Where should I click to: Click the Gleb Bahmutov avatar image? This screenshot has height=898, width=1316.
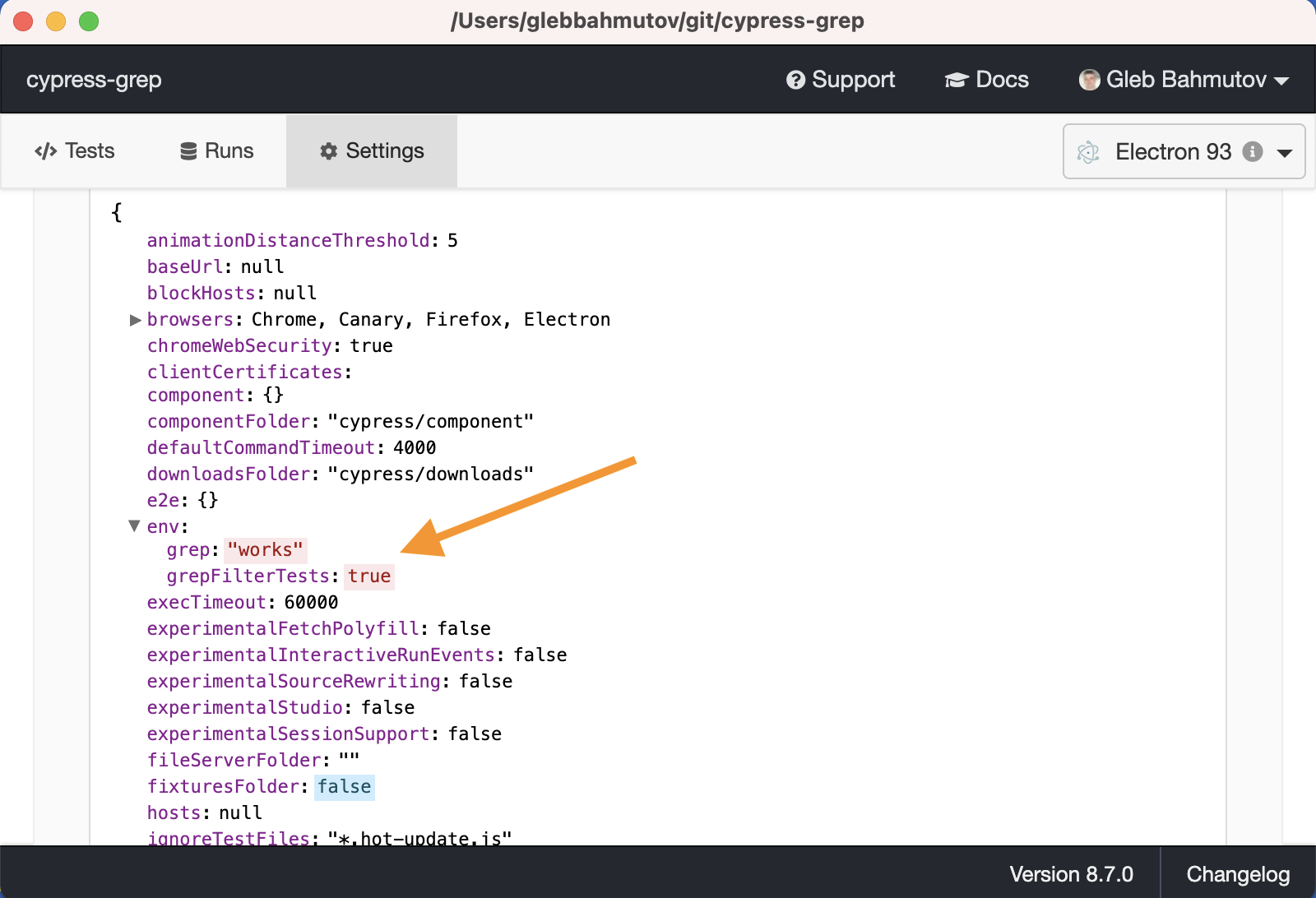pyautogui.click(x=1089, y=80)
